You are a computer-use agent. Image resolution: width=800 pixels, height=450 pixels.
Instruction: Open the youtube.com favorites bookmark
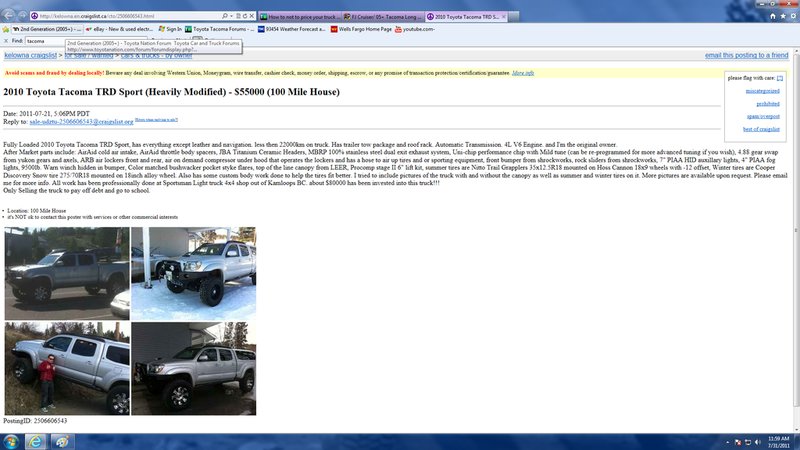click(414, 30)
